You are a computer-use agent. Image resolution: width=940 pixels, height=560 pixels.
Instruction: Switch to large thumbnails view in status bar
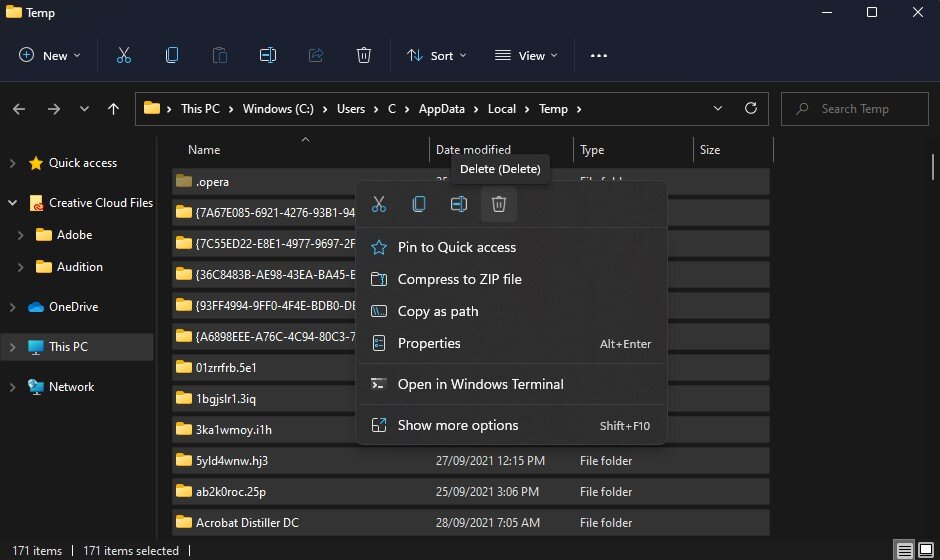927,551
